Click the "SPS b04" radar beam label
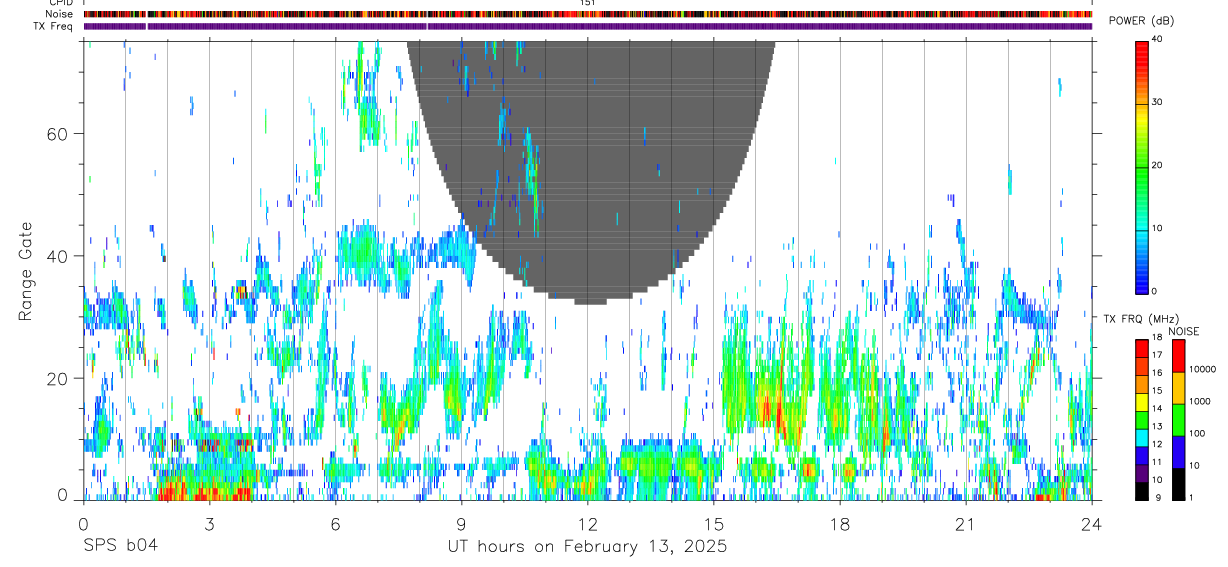The image size is (1228, 567). 120,547
